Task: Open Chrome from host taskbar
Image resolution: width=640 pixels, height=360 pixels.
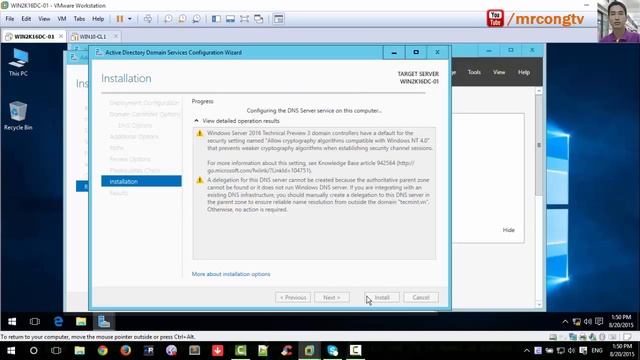Action: (102, 351)
